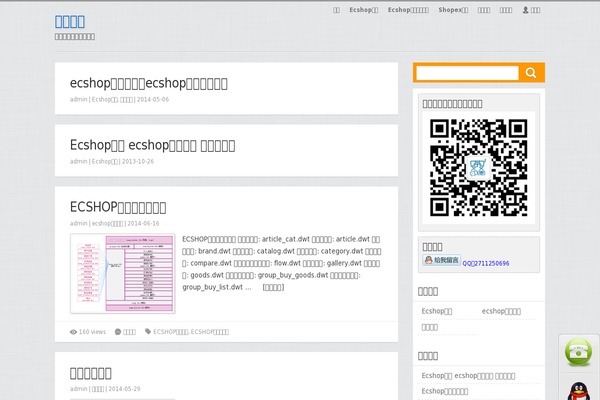This screenshot has width=600, height=400.
Task: Click the eye icon beside 160 views
Action: [x=73, y=332]
